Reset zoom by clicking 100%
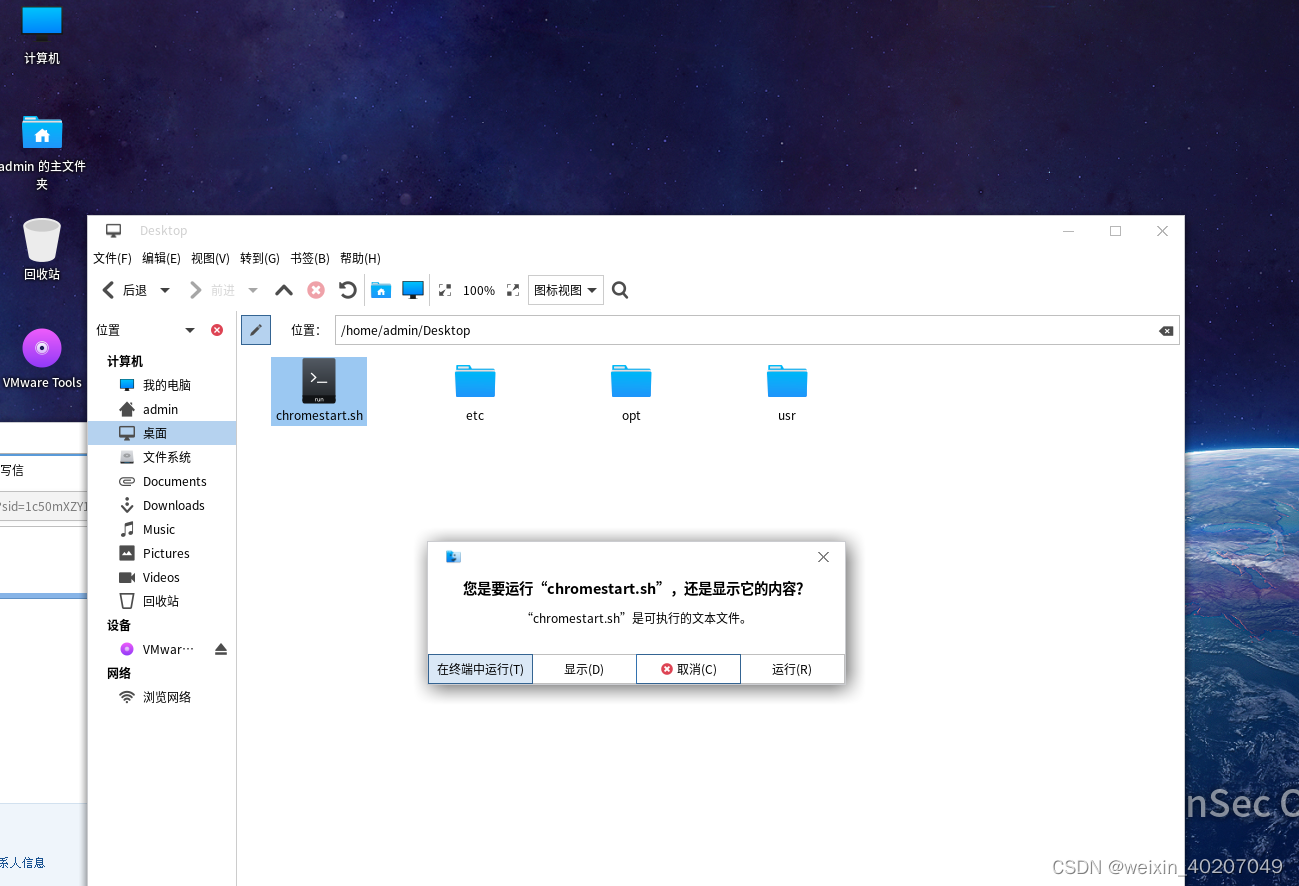This screenshot has height=886, width=1299. click(479, 290)
